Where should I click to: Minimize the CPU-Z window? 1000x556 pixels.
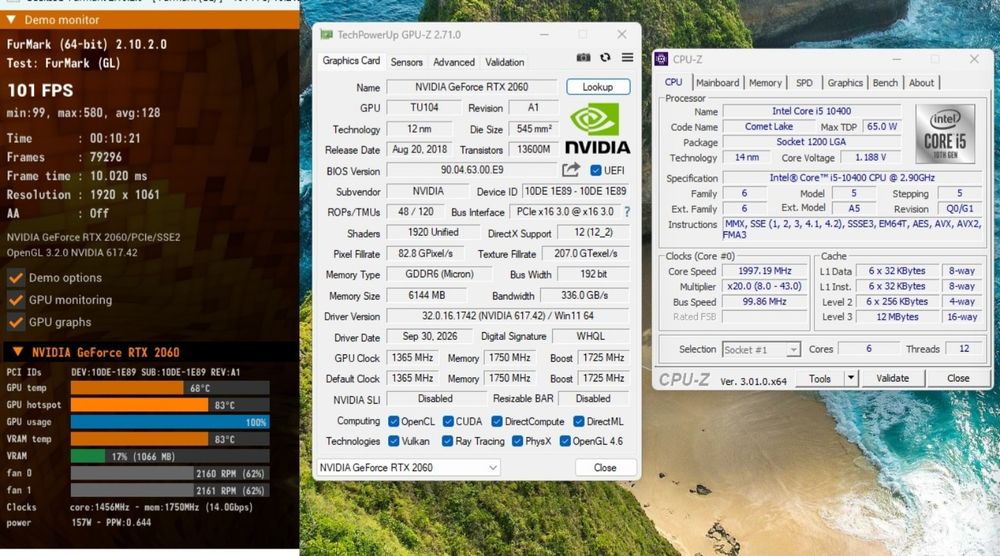[x=896, y=59]
